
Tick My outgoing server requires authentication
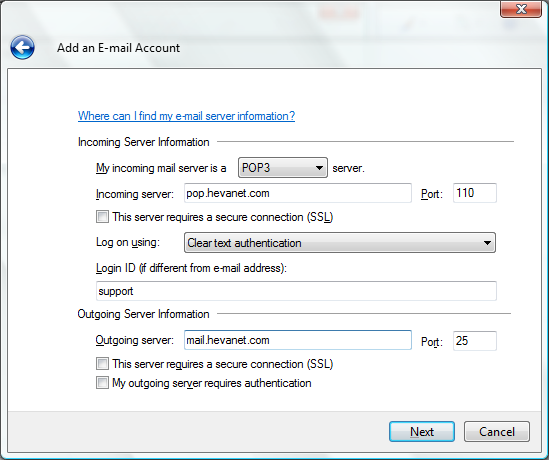pyautogui.click(x=102, y=383)
